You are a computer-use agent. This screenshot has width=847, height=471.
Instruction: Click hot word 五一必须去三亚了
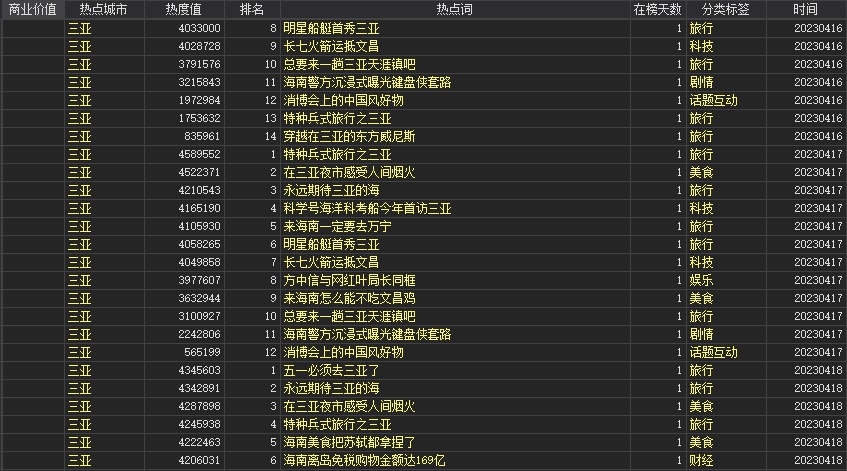coord(331,371)
